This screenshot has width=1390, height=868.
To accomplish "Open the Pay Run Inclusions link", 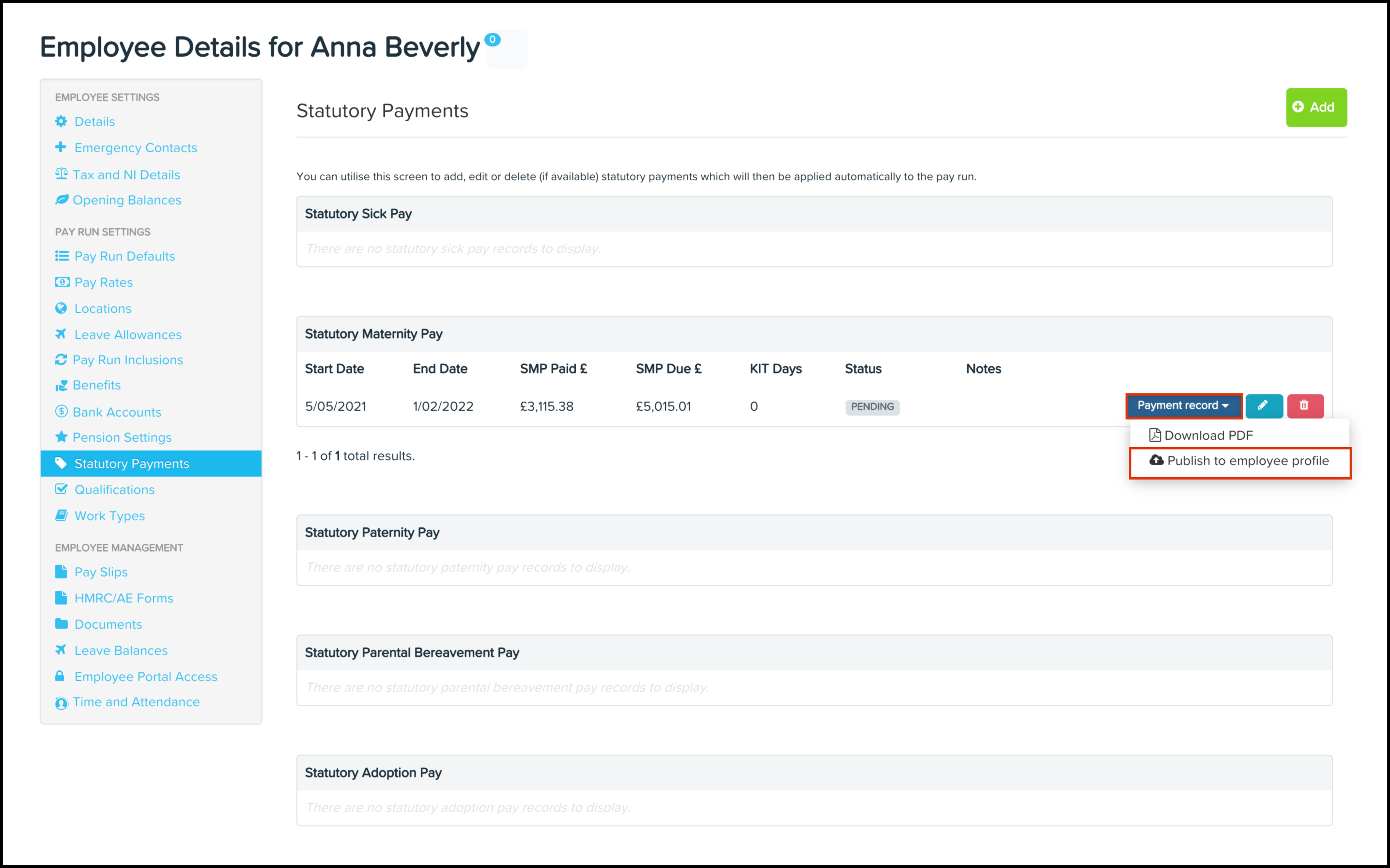I will point(127,360).
